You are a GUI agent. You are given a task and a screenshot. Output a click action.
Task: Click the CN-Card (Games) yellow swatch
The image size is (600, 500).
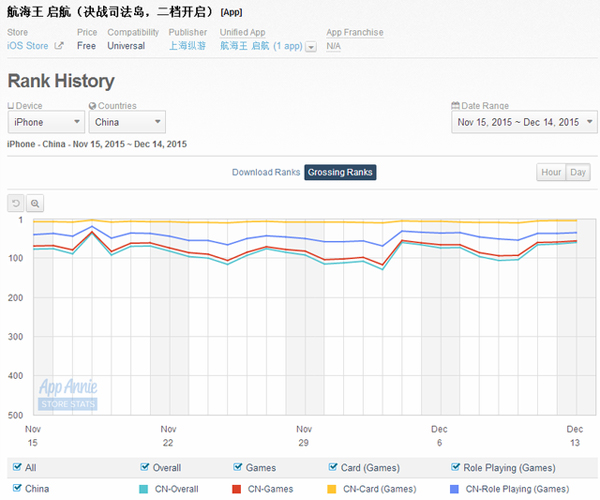[x=332, y=489]
